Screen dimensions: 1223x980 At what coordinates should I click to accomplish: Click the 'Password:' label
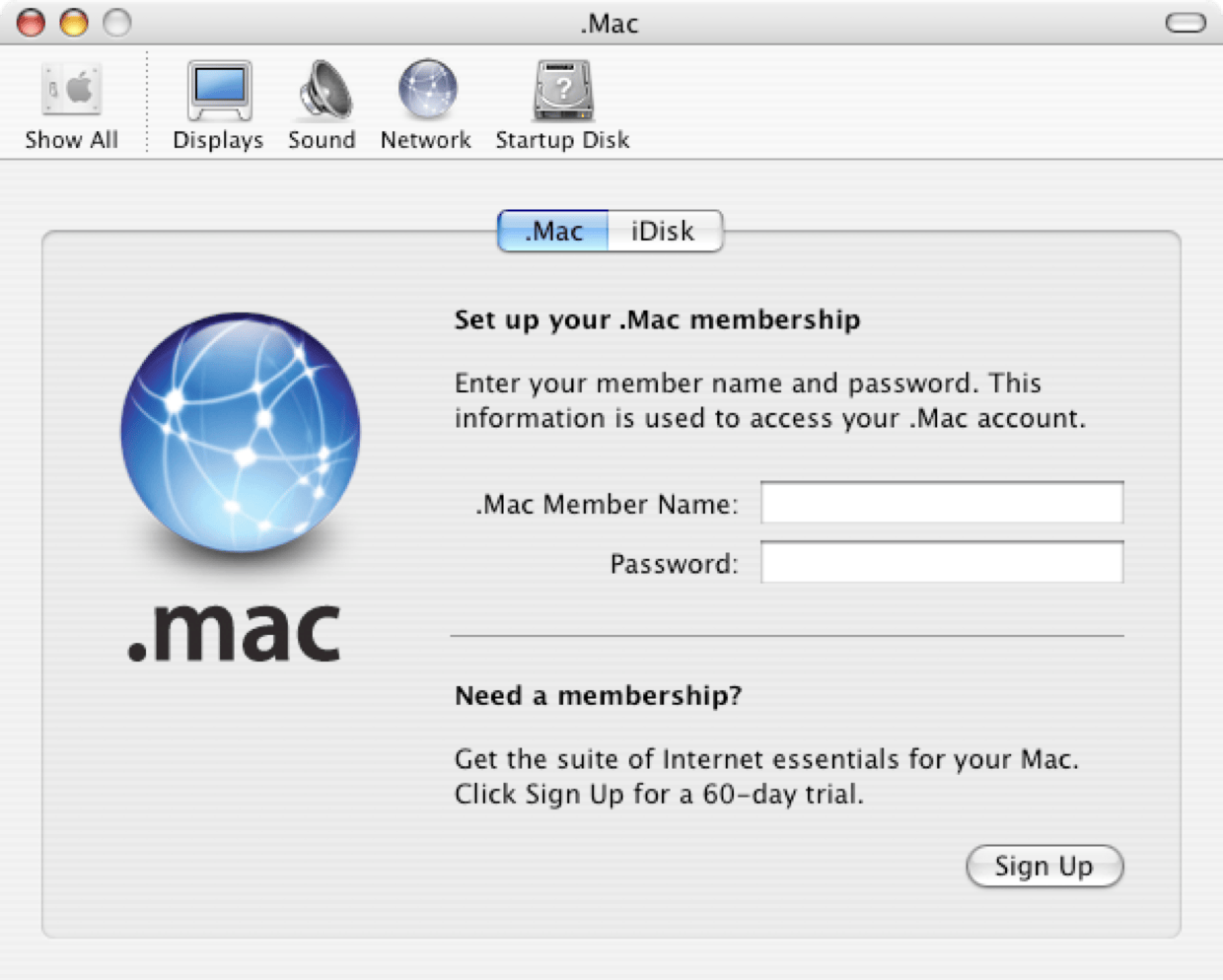coord(674,564)
